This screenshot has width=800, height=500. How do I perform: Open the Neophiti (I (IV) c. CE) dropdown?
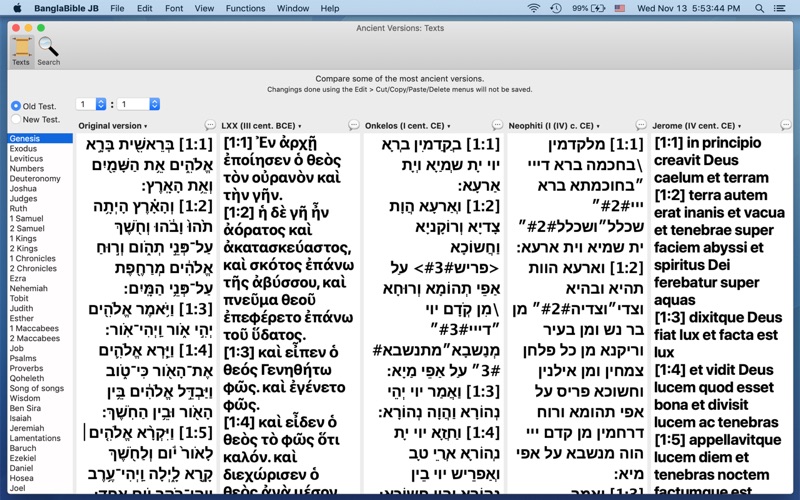554,126
